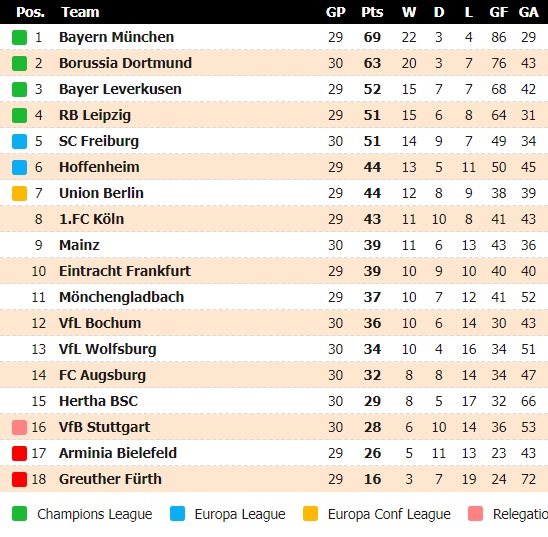548x537 pixels.
Task: Click the blue marker next to SC Freiburg
Action: coord(19,141)
